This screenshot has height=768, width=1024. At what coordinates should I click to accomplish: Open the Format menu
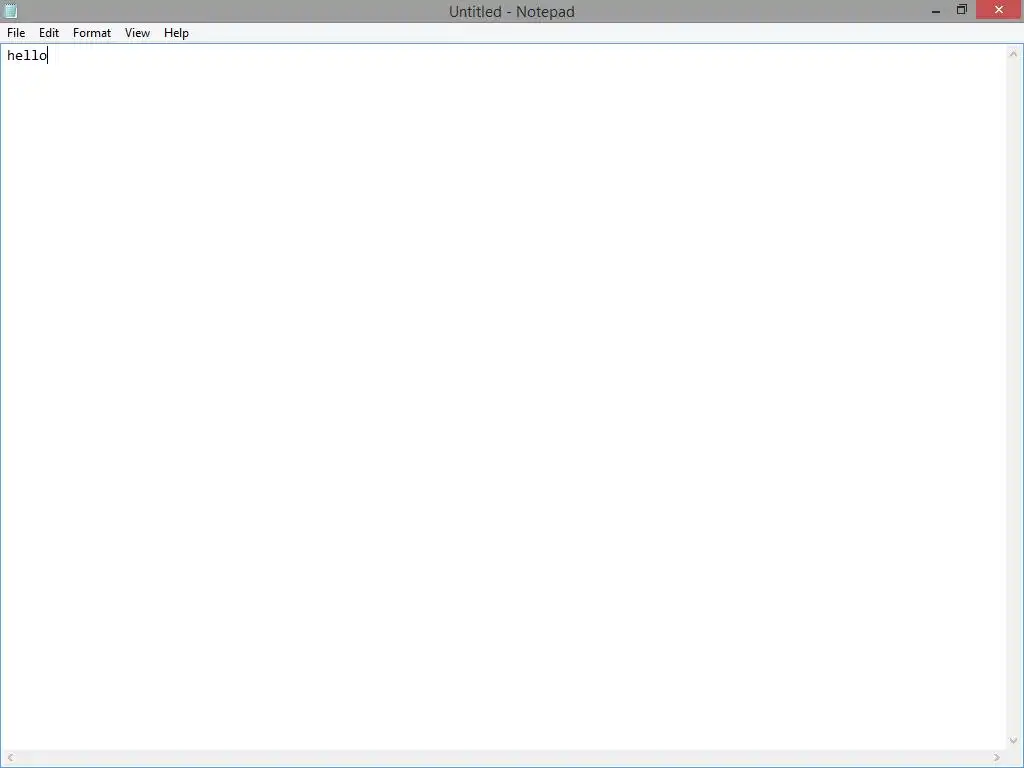click(91, 33)
